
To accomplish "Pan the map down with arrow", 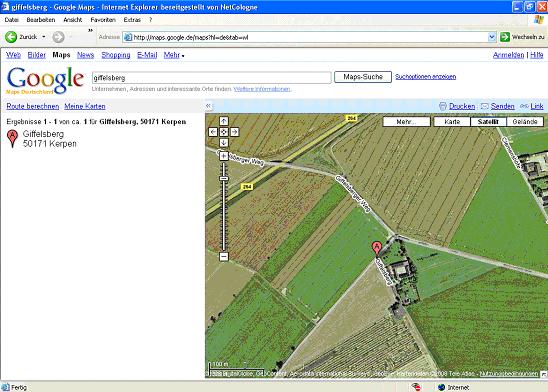I will (x=224, y=143).
